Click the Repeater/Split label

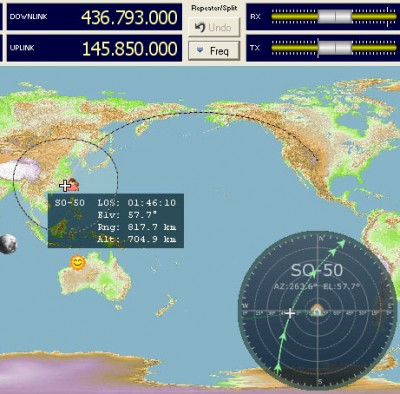214,8
